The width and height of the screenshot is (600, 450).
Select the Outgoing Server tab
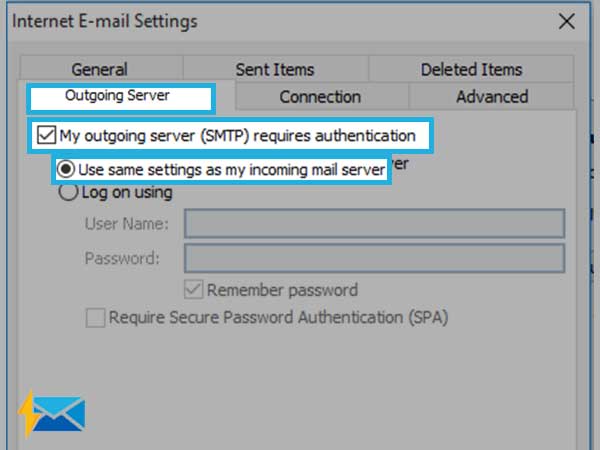pyautogui.click(x=117, y=96)
